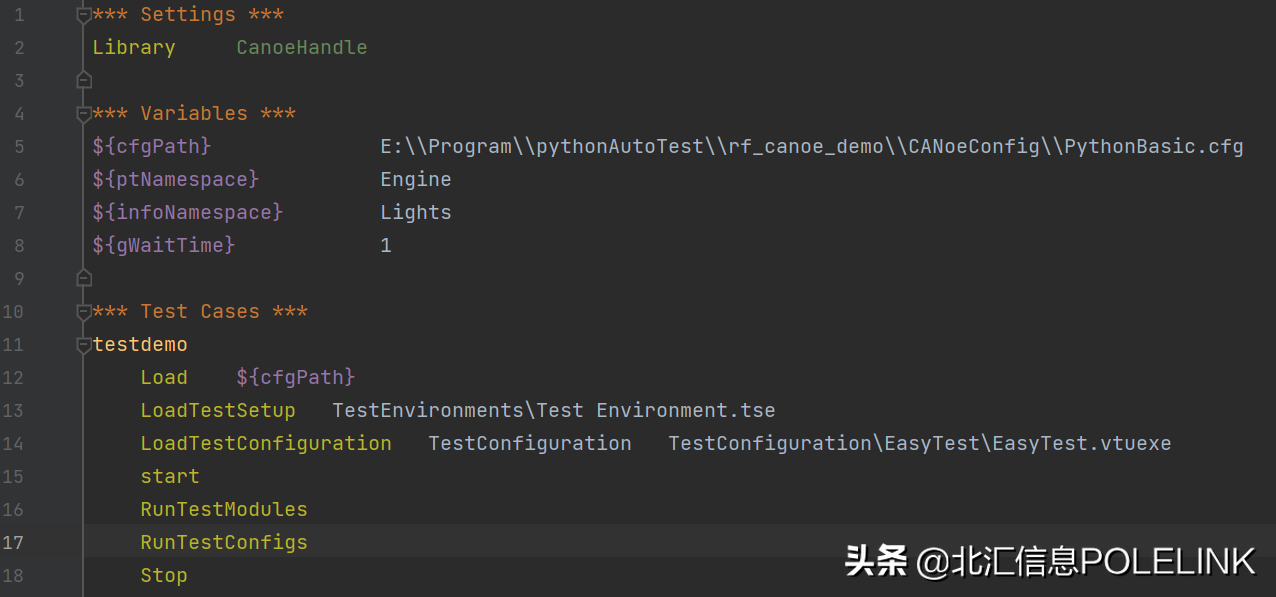Collapse the Settings section fold marker
Image resolution: width=1276 pixels, height=597 pixels.
(84, 15)
